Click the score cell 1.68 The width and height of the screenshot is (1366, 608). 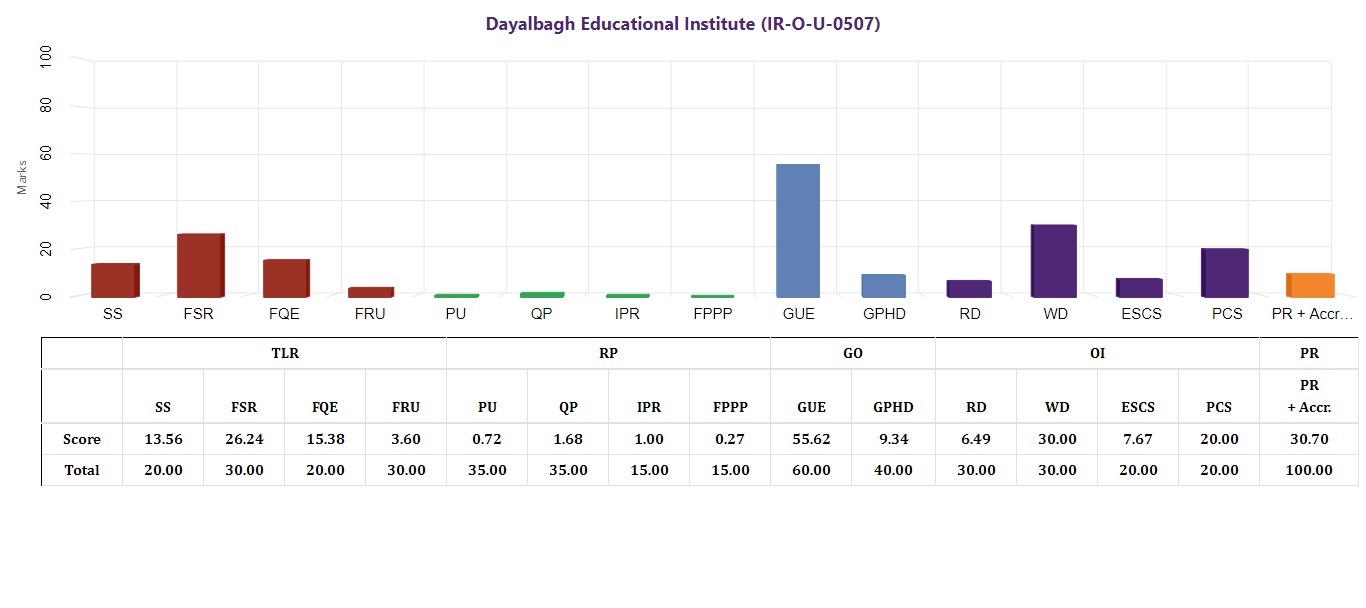(568, 439)
